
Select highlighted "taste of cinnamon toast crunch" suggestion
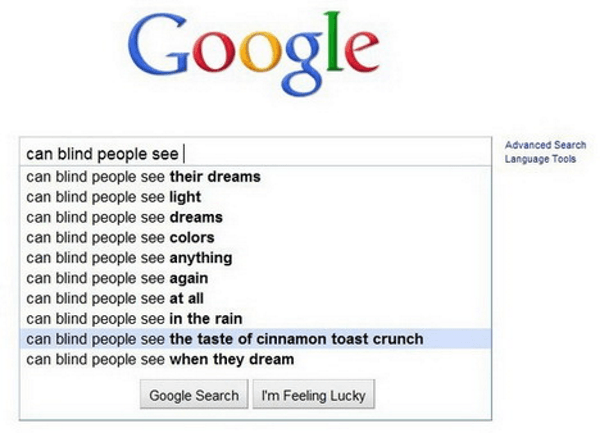[255, 339]
